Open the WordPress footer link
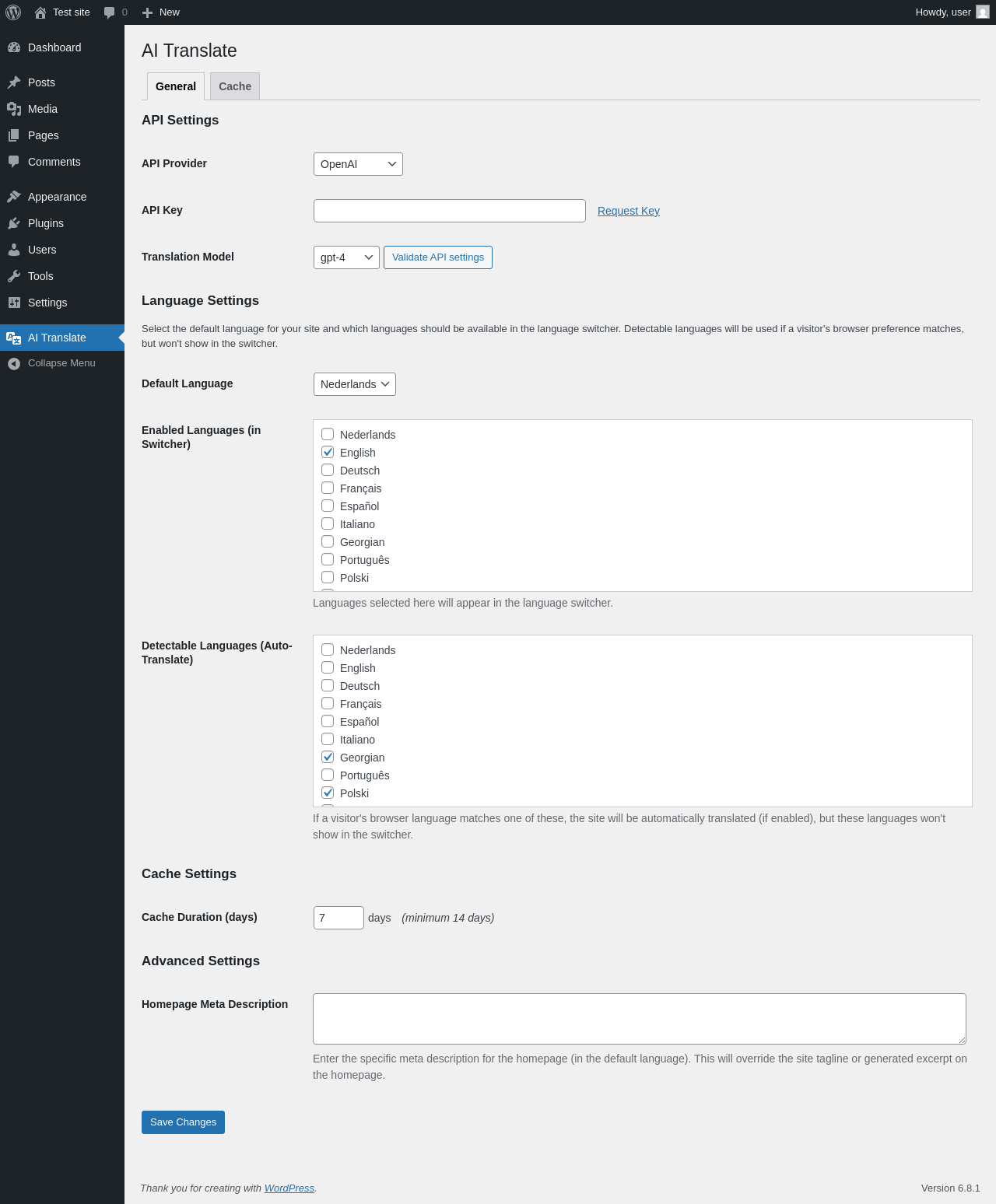The width and height of the screenshot is (996, 1204). click(289, 1188)
